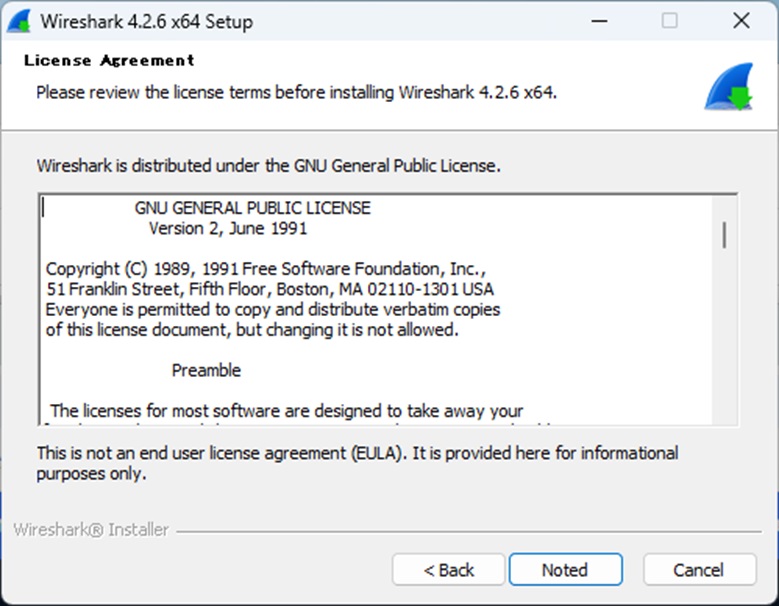Click the license text scrollbar thumb
This screenshot has height=606, width=779.
(723, 235)
